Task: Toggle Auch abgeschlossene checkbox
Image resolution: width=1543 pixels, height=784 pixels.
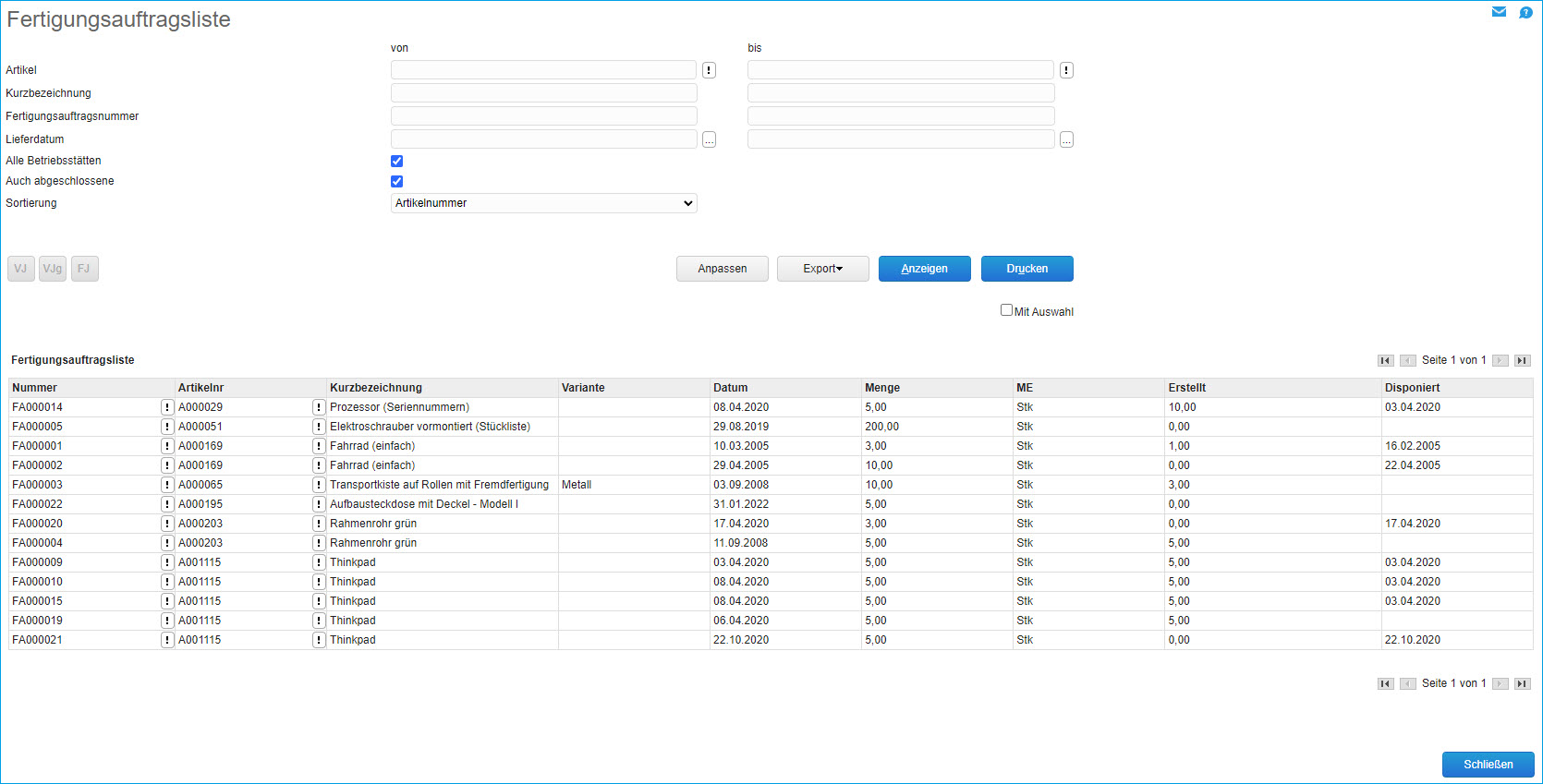Action: click(x=397, y=181)
